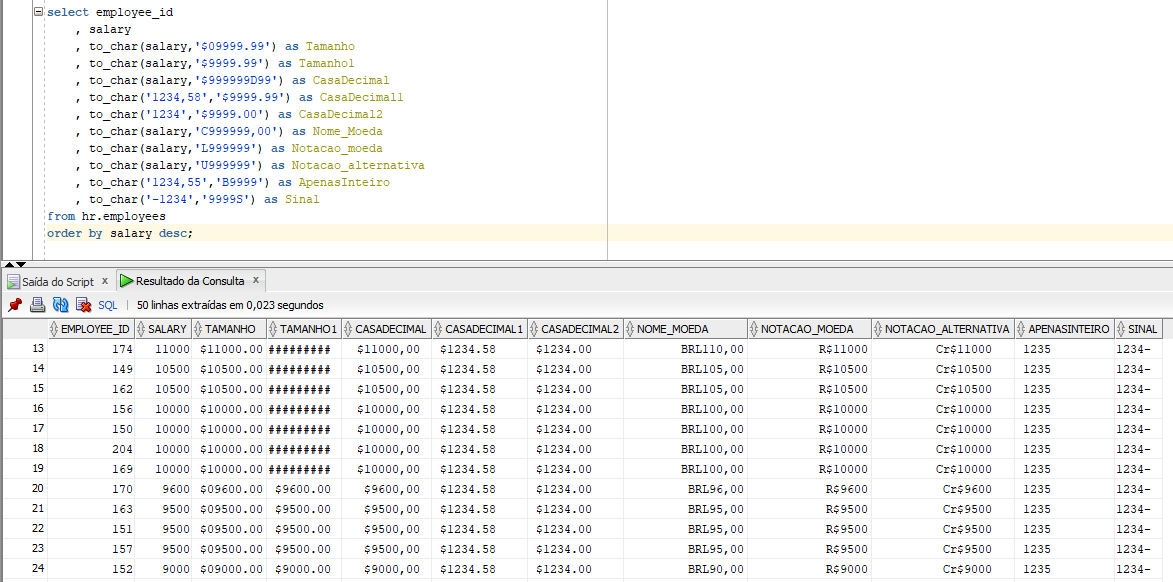Image resolution: width=1173 pixels, height=582 pixels.
Task: Click the Notacao_alternativa alias in editor
Action: tap(358, 165)
